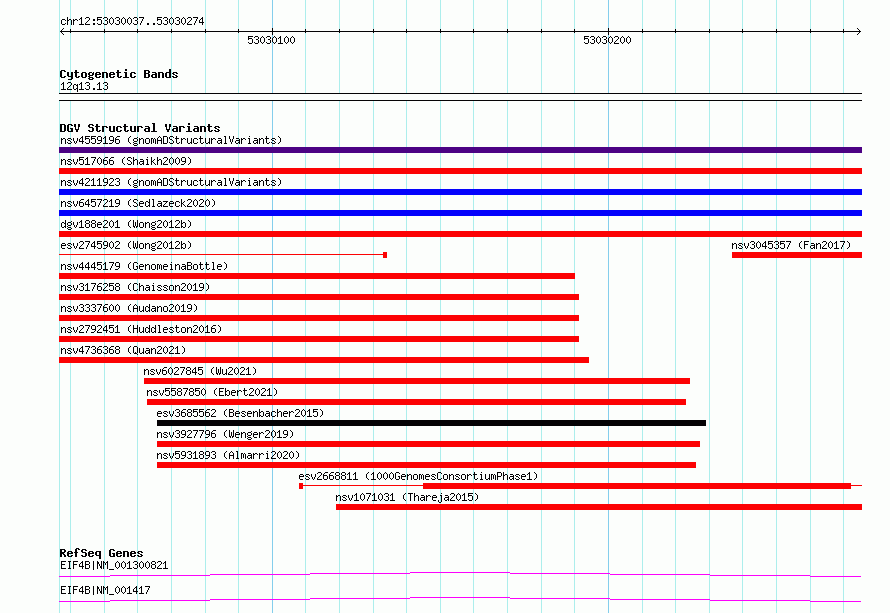The width and height of the screenshot is (890, 613).
Task: Select the purple nsv4559196 variant bar
Action: coord(460,150)
